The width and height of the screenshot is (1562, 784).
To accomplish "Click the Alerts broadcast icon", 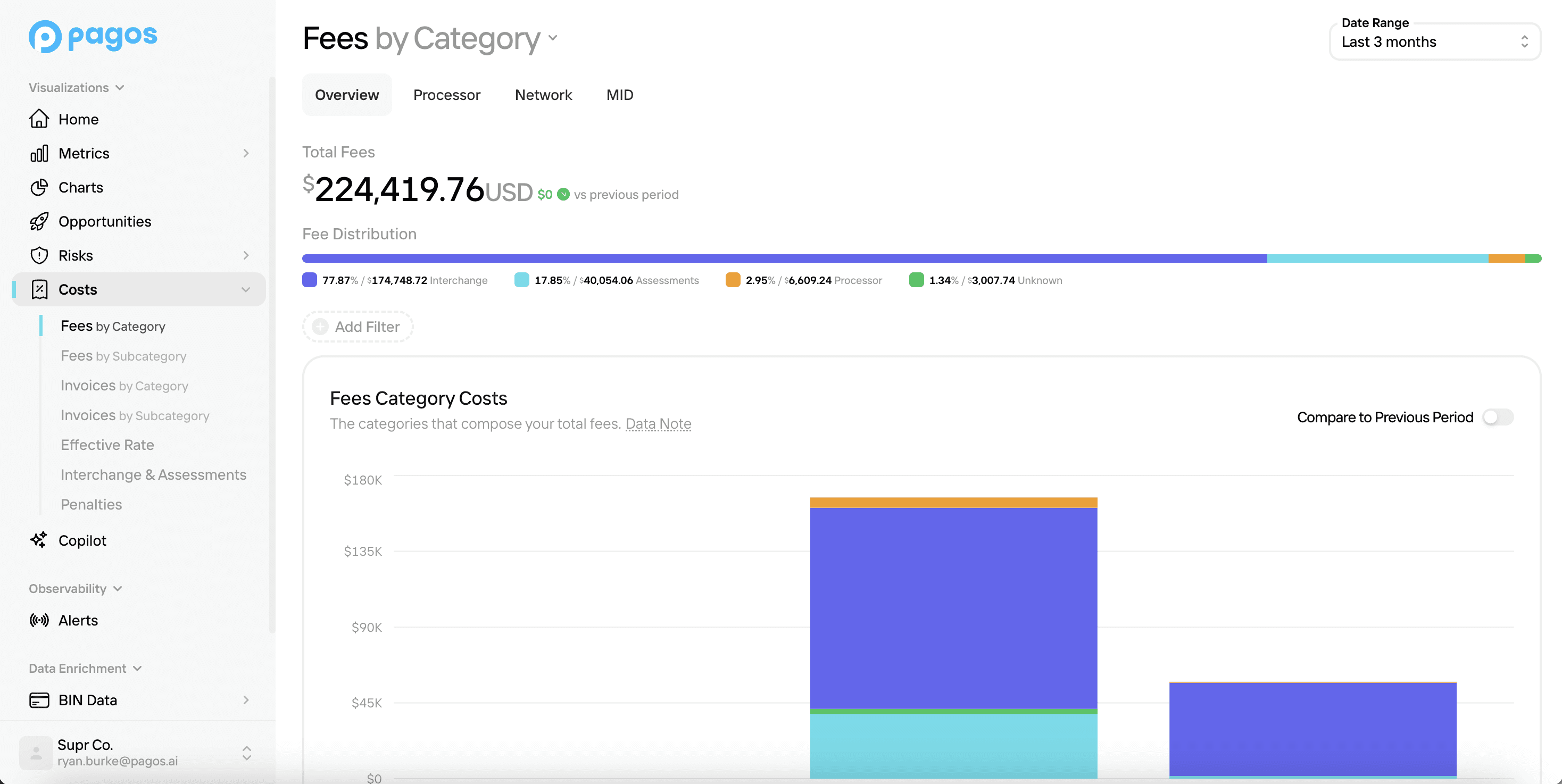I will click(x=39, y=620).
